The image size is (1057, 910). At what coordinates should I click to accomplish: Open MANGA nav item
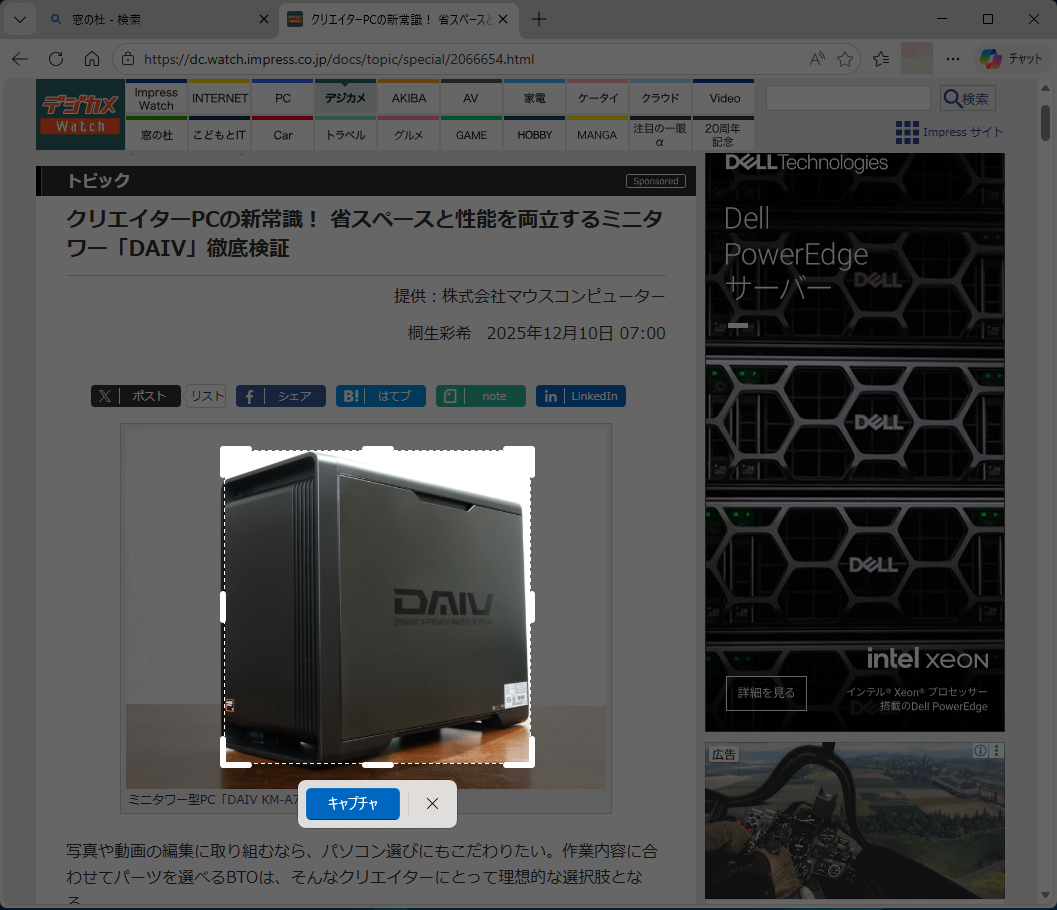coord(597,134)
